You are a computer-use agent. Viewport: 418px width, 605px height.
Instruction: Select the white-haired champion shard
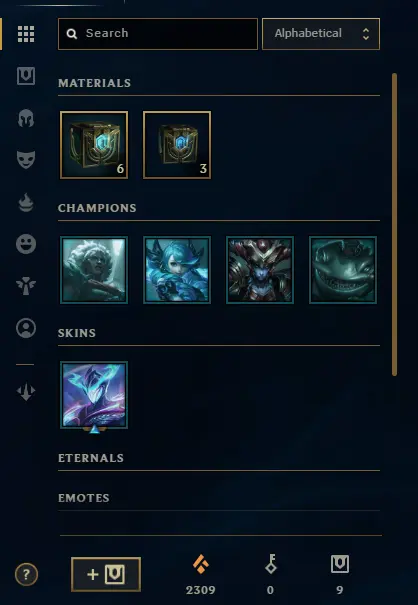tap(94, 270)
